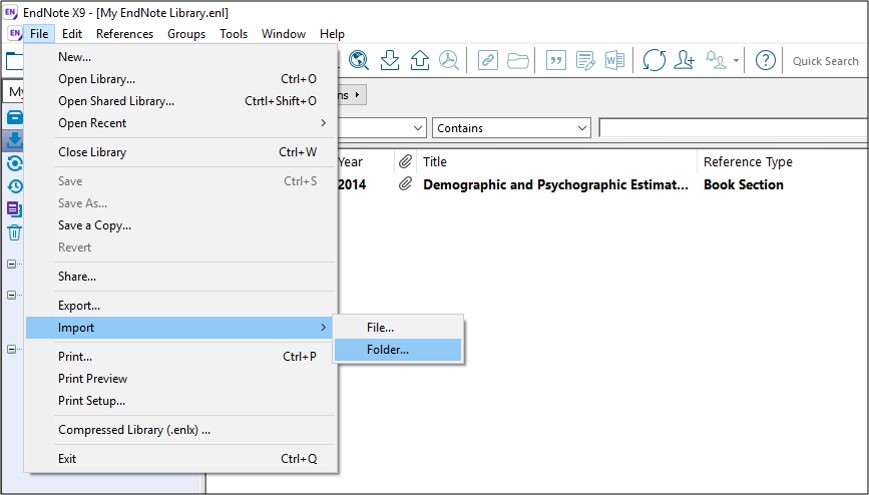The height and width of the screenshot is (495, 869).
Task: Click the Unfiled sidebar icon
Action: point(14,209)
